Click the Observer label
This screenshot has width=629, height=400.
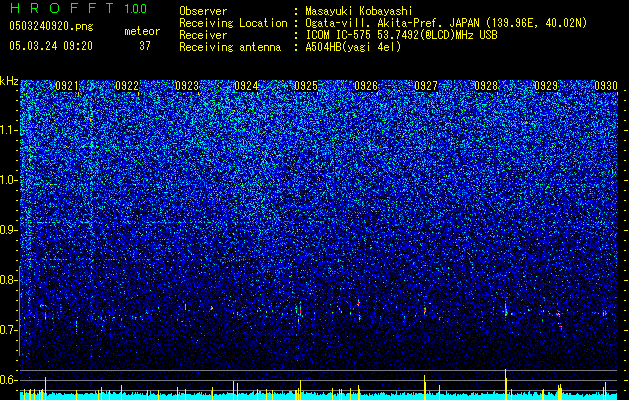click(x=203, y=11)
